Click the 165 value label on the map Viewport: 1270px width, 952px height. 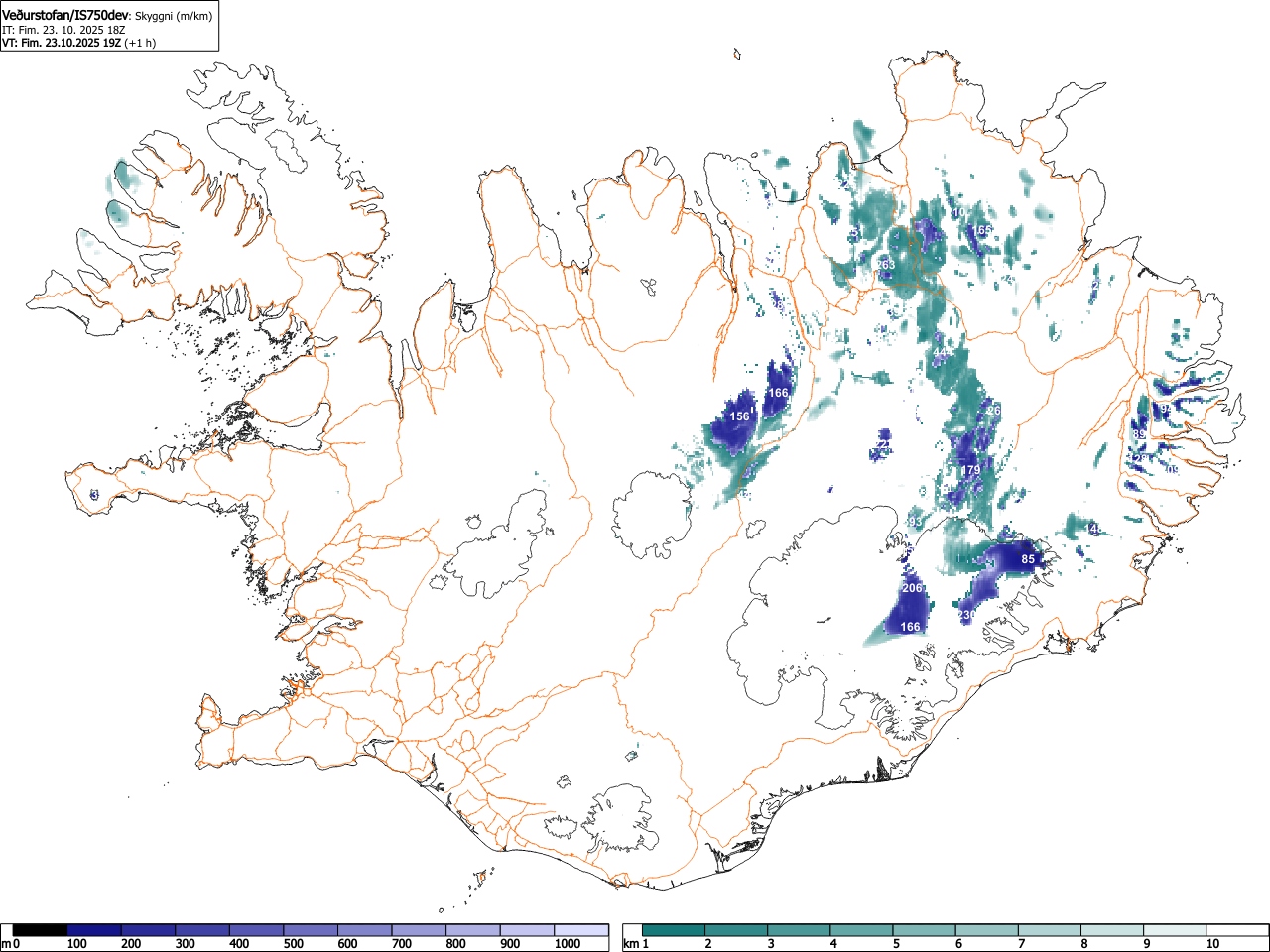pos(981,230)
